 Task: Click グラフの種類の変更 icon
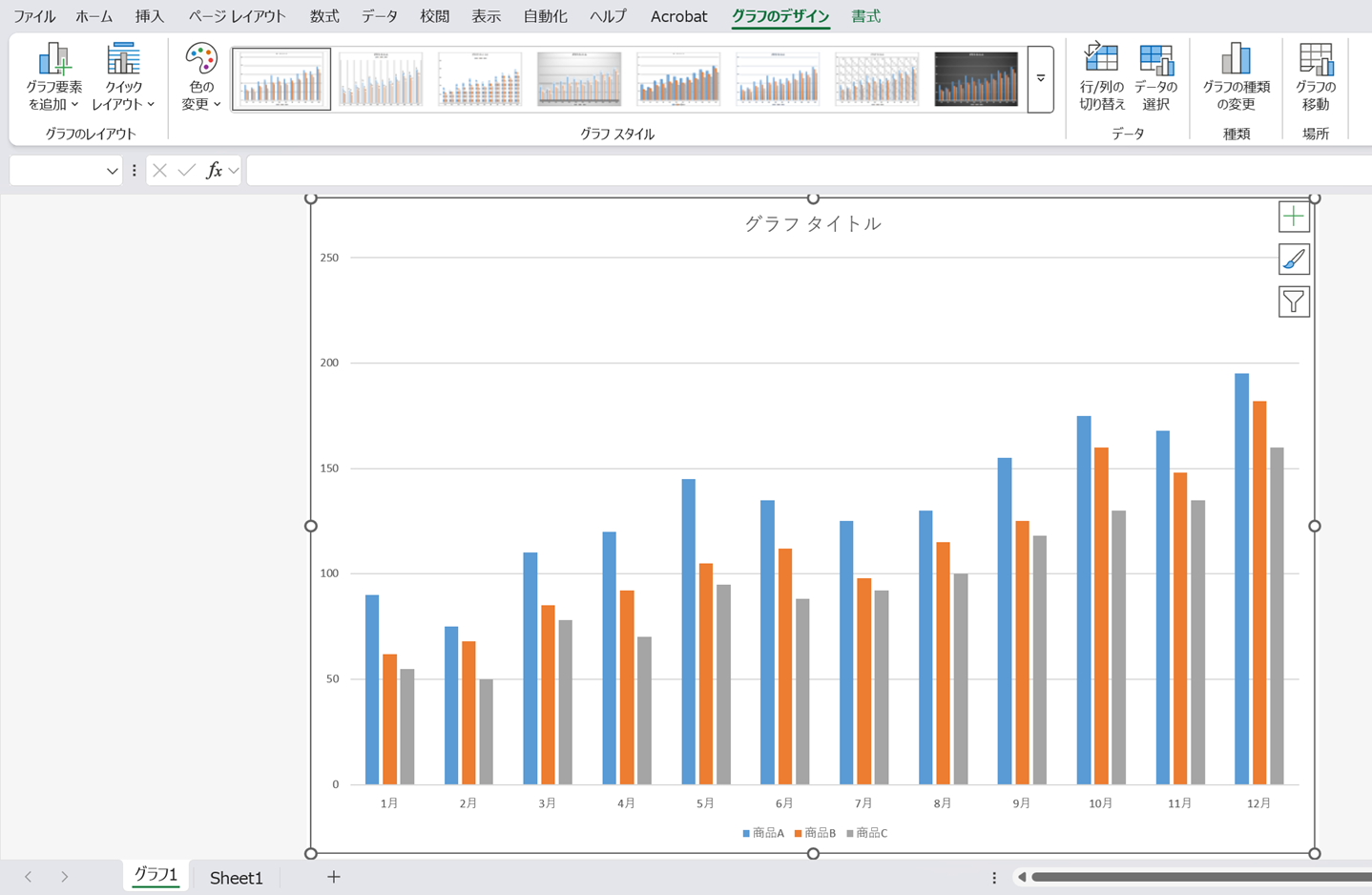(1236, 77)
